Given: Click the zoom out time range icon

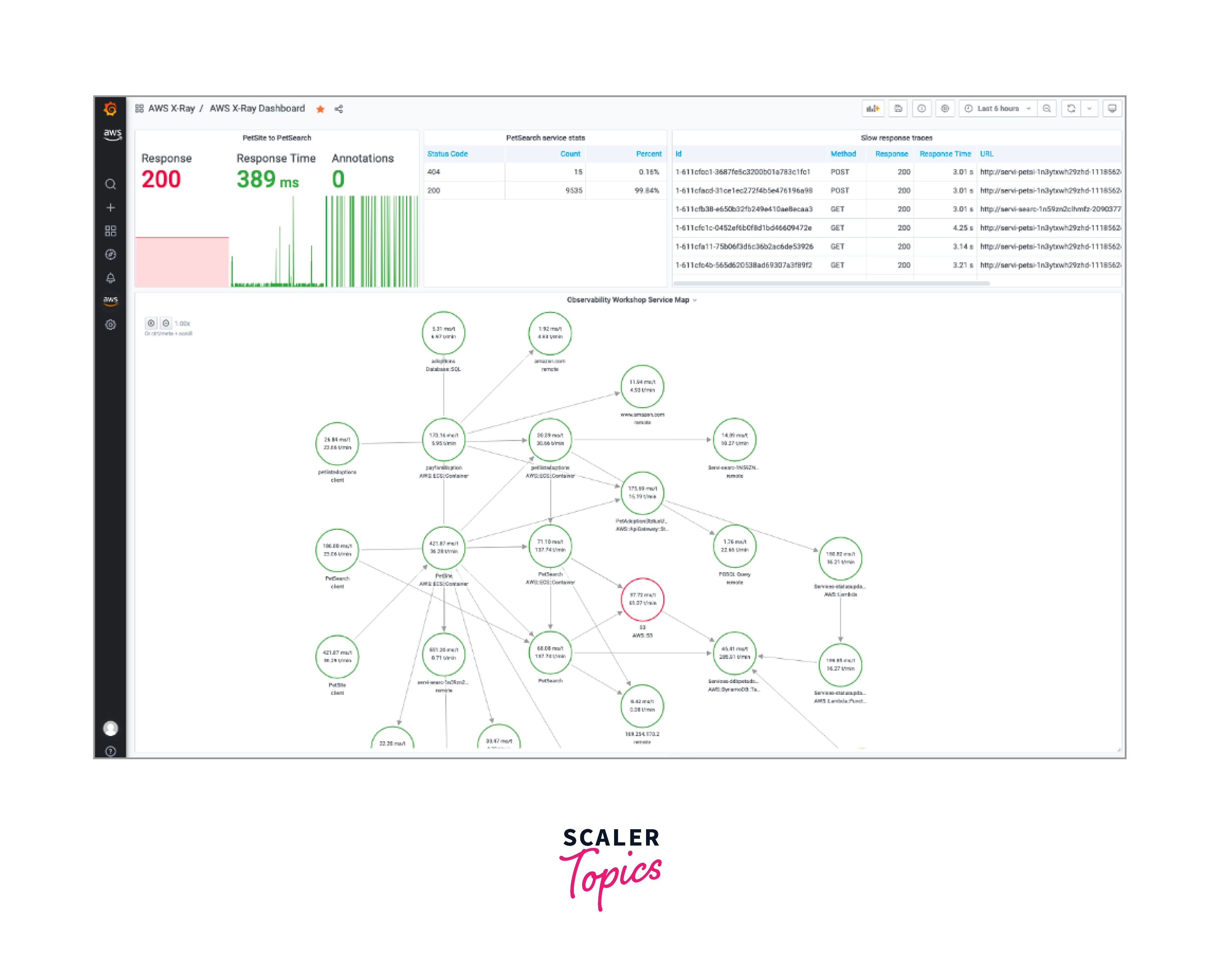Looking at the screenshot, I should (1046, 109).
